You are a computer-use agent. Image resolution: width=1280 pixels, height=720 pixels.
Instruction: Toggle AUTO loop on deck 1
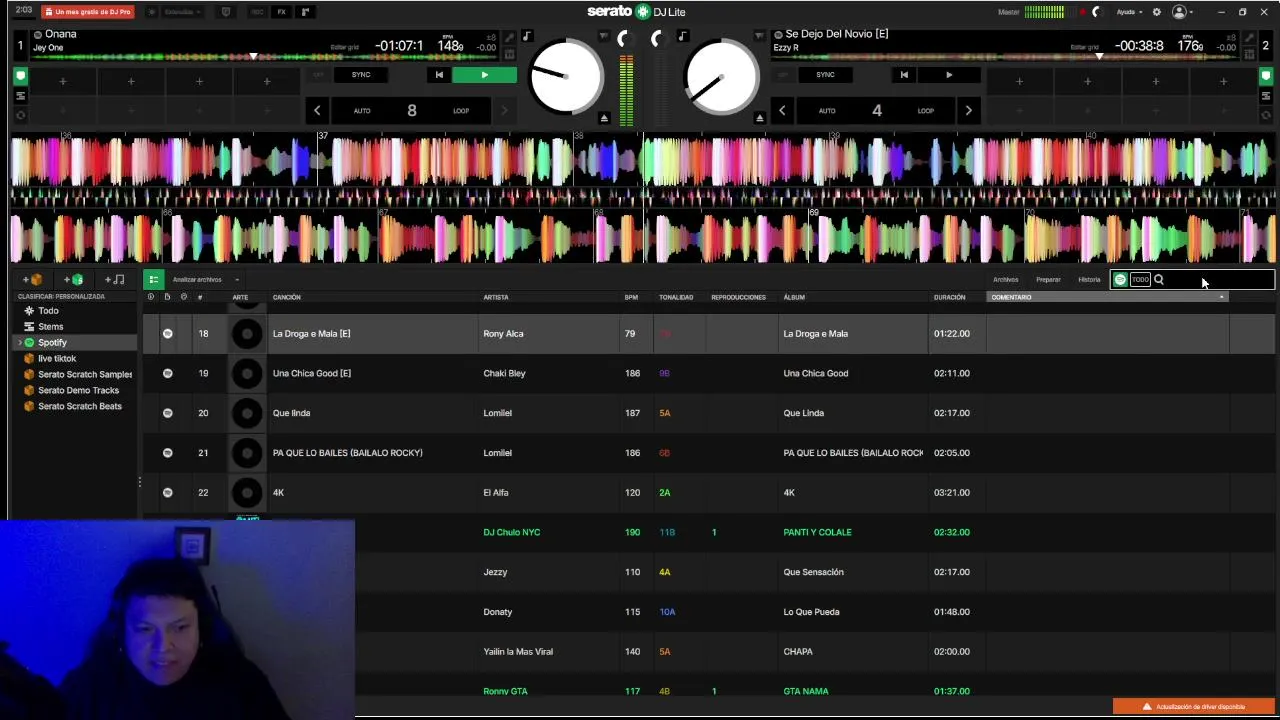click(362, 111)
